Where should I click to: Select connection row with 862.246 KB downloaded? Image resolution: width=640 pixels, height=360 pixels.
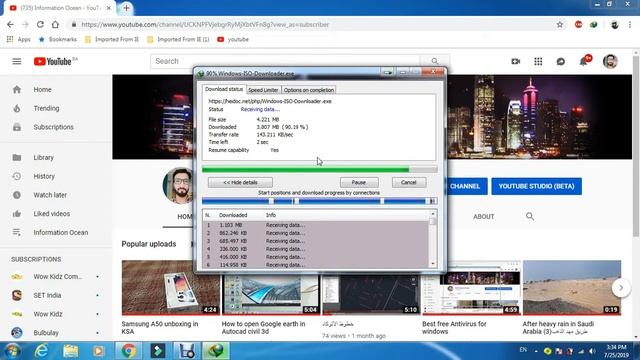[316, 233]
